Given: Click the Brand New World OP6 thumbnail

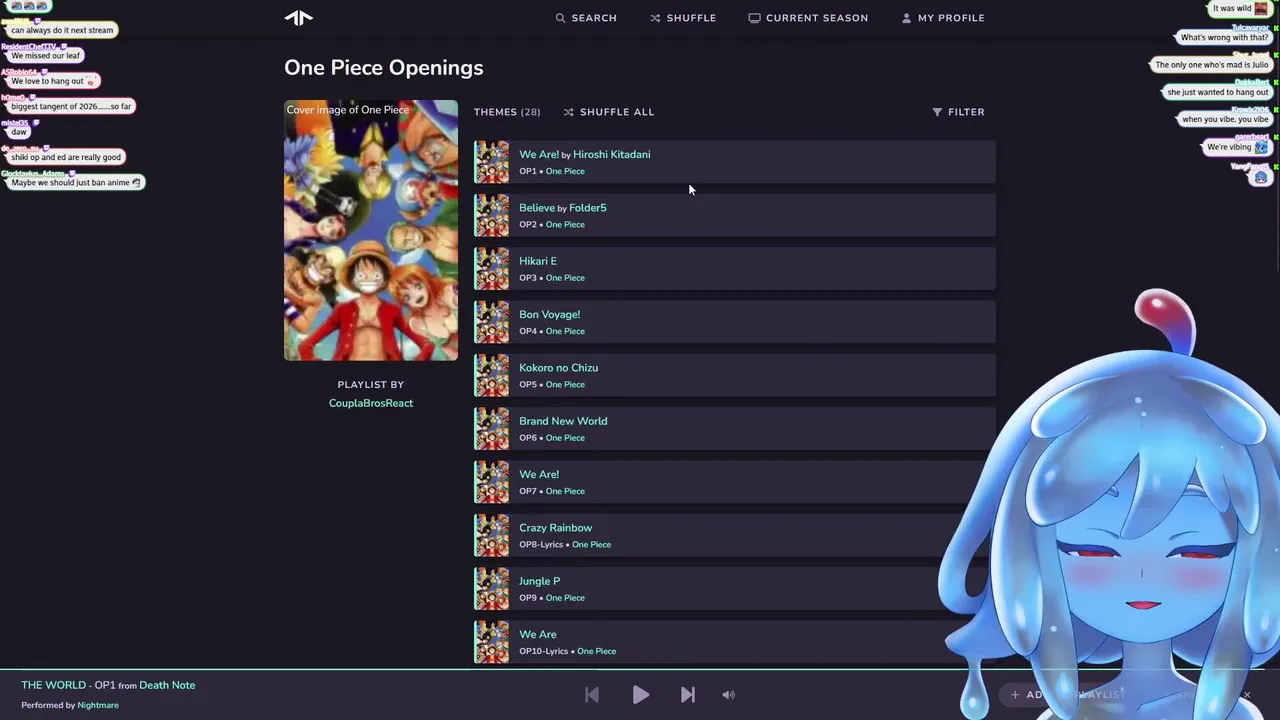Looking at the screenshot, I should click(491, 429).
